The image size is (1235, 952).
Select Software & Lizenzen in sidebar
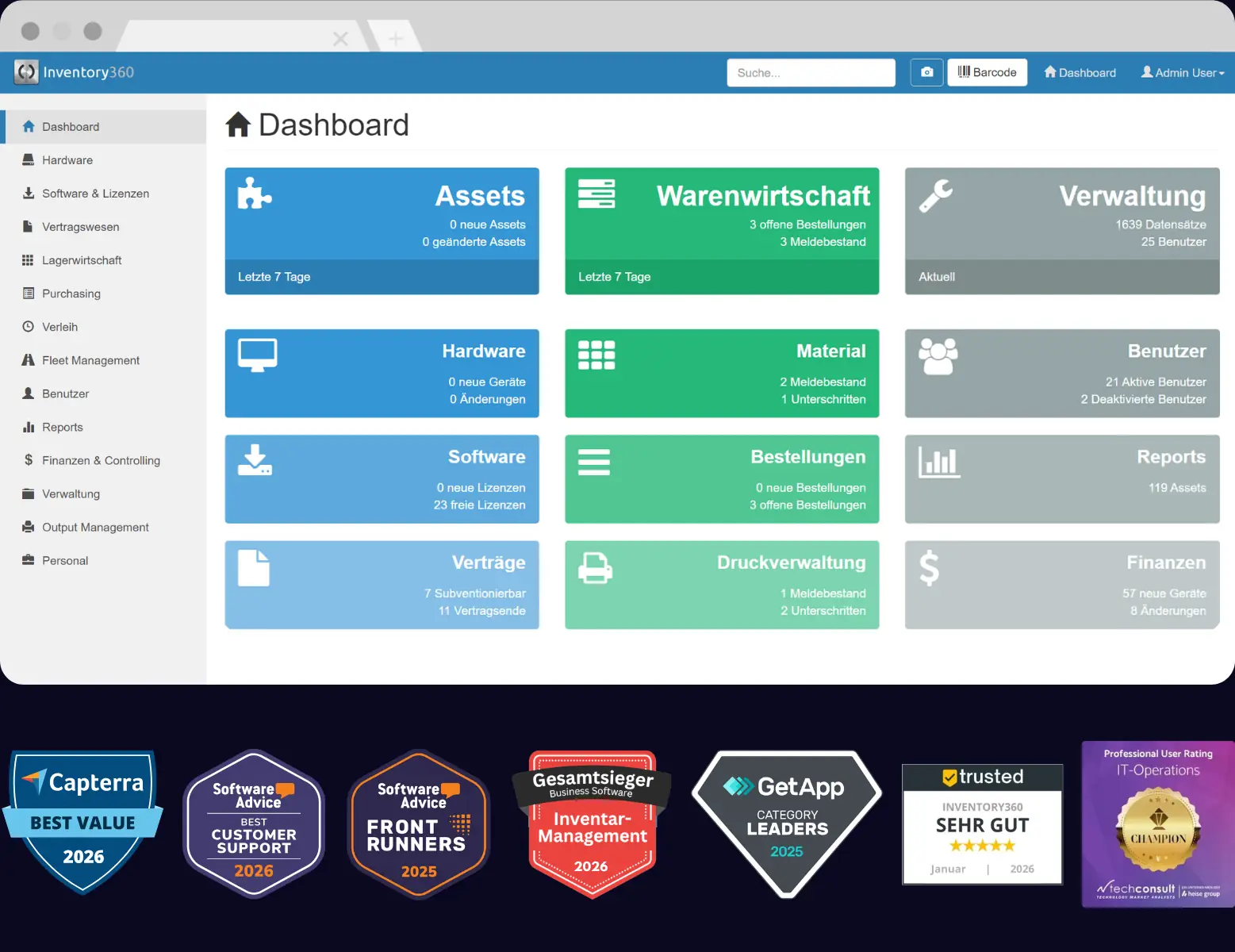[x=95, y=194]
